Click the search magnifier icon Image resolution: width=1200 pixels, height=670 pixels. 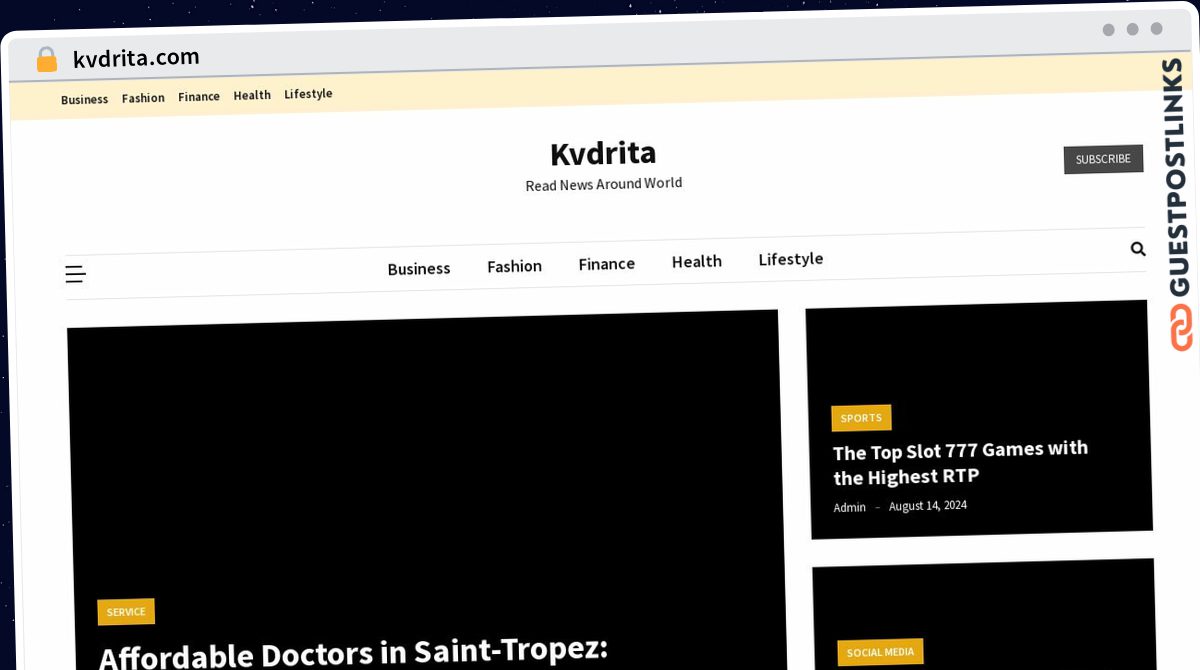click(x=1138, y=249)
